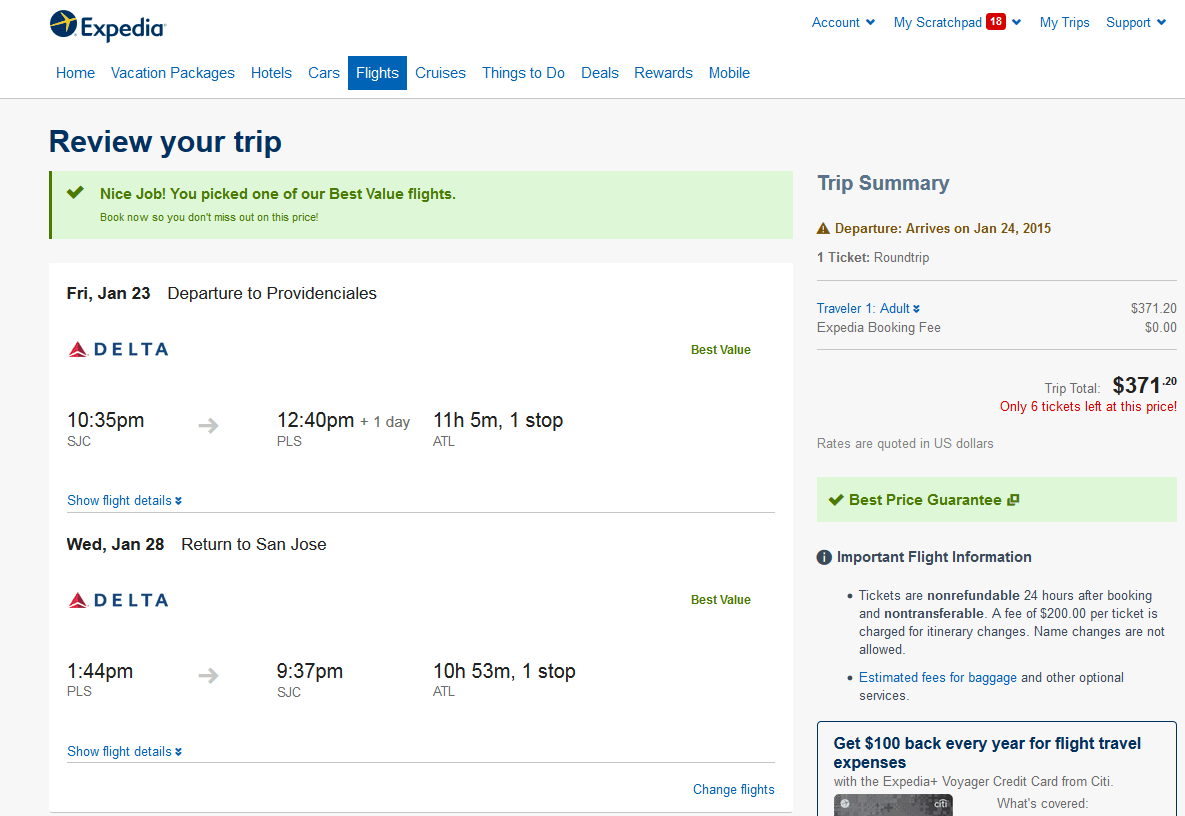The height and width of the screenshot is (816, 1185).
Task: Show flight details for the Jan 23 departure
Action: 124,500
